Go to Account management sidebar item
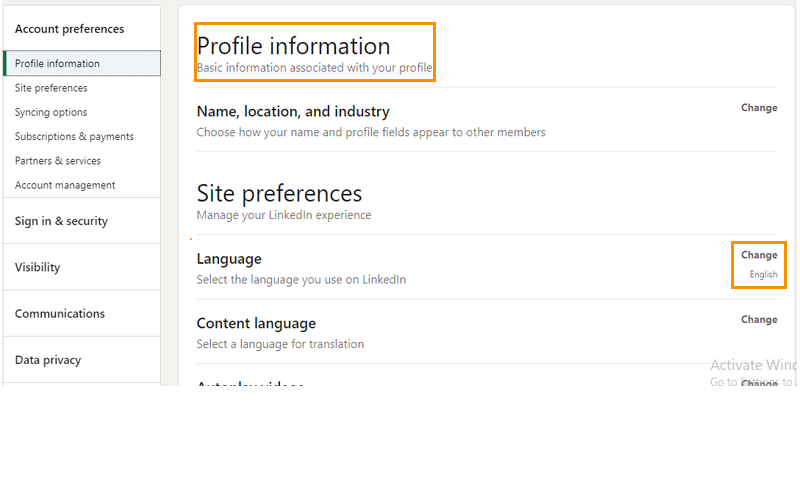The image size is (800, 500). pyautogui.click(x=65, y=185)
